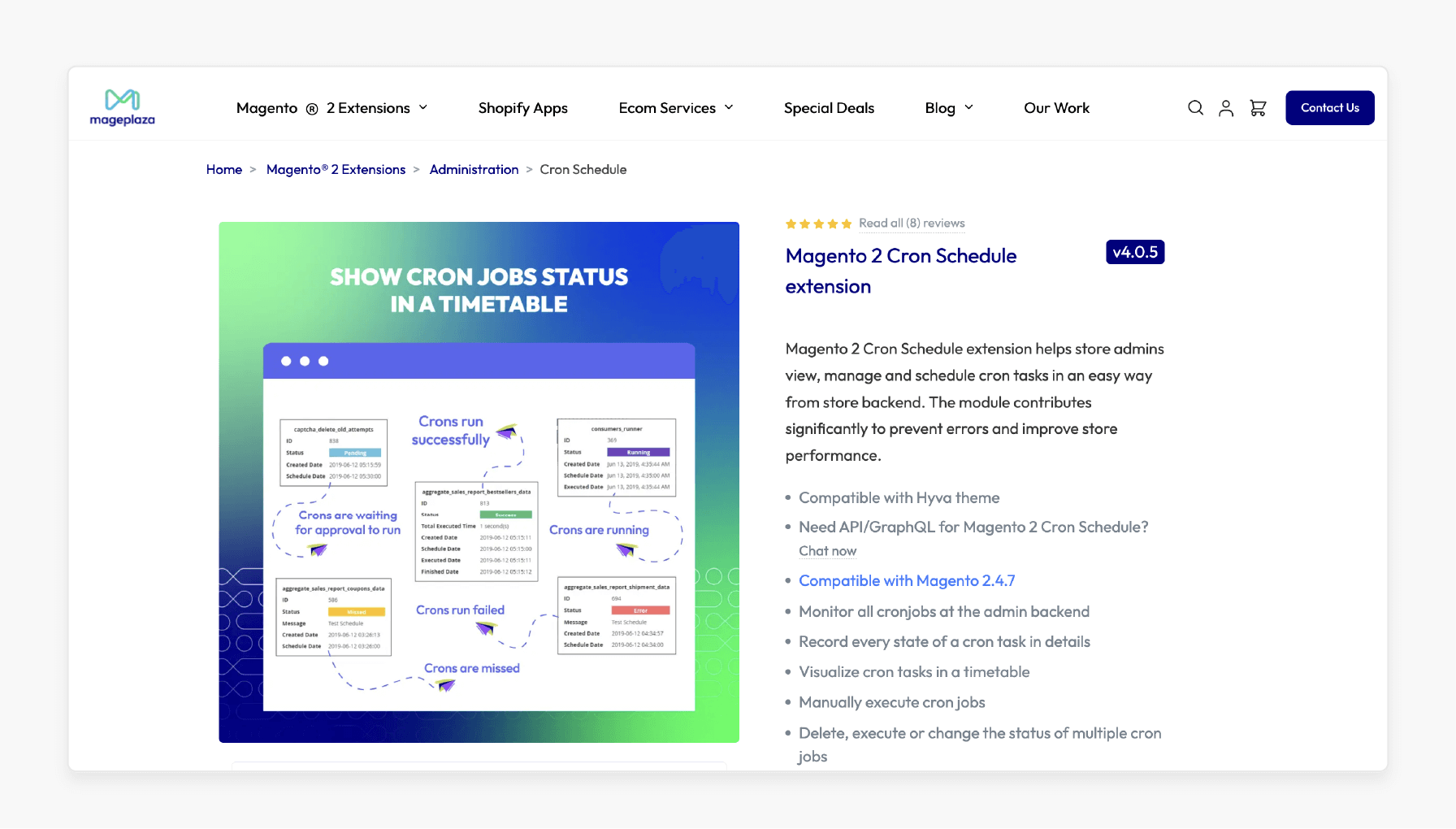Expand the Magento 2 Extensions dropdown menu
The image size is (1456, 829).
tap(330, 107)
